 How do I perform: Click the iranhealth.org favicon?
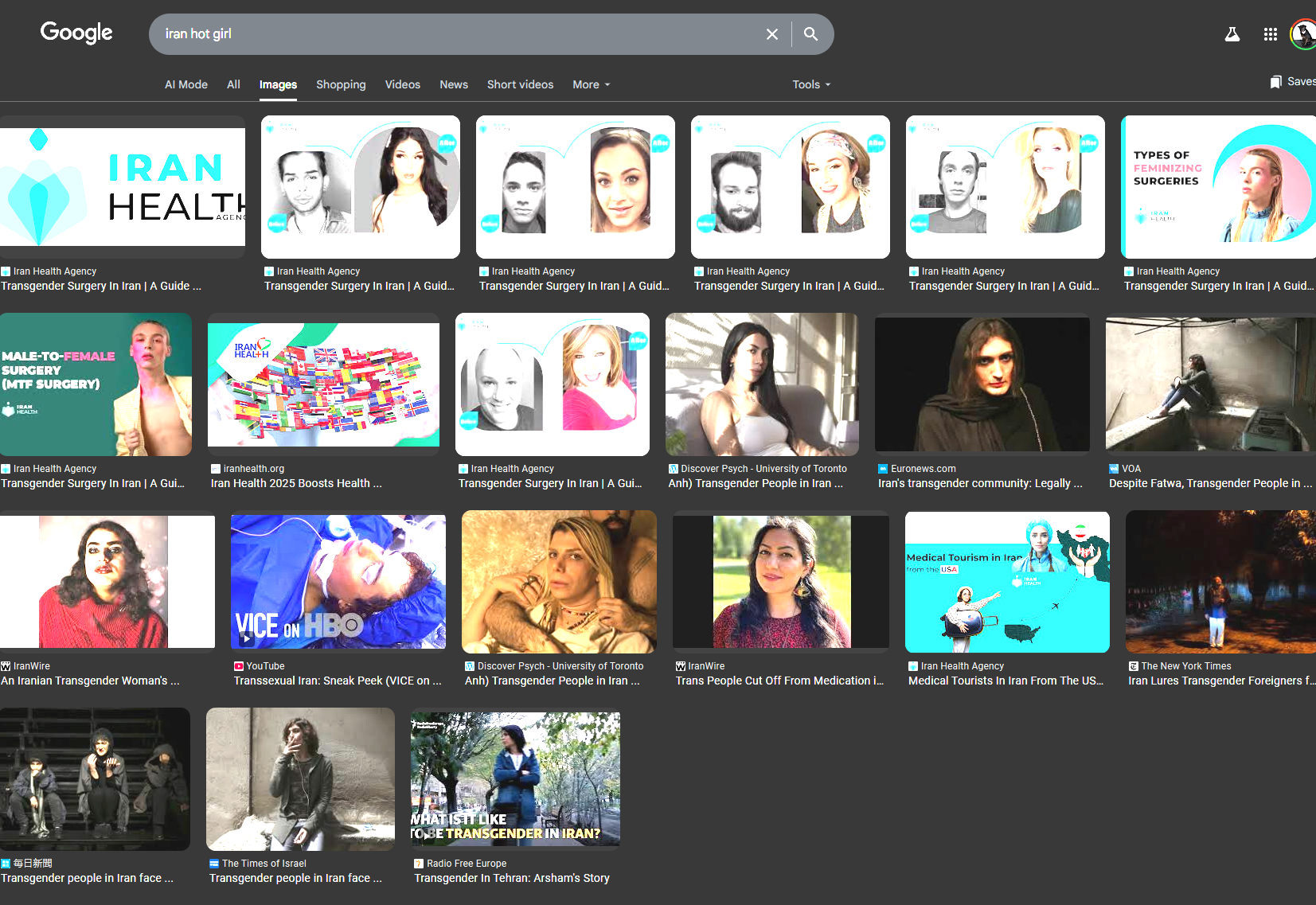pyautogui.click(x=216, y=469)
